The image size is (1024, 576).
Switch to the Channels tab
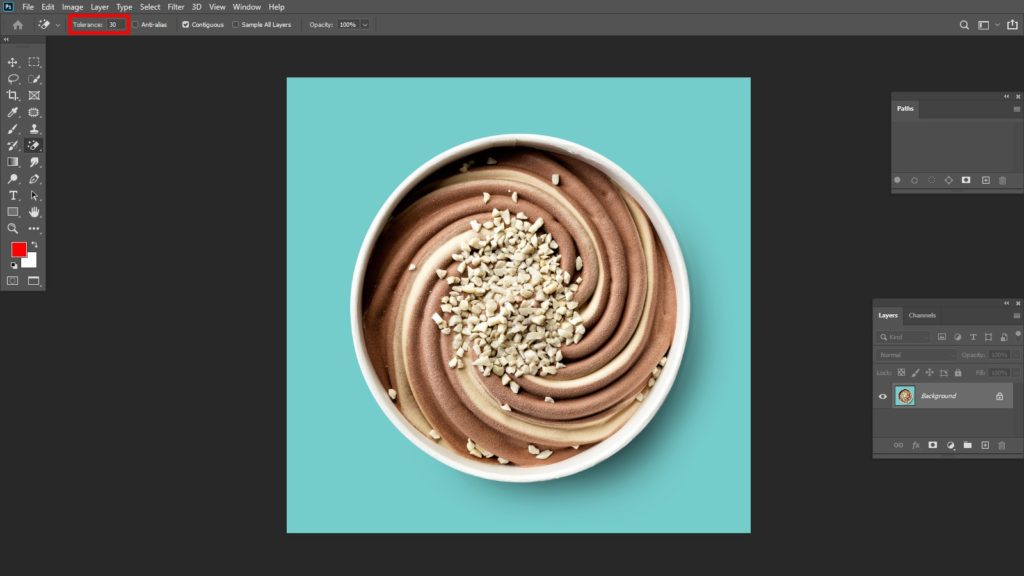point(922,315)
